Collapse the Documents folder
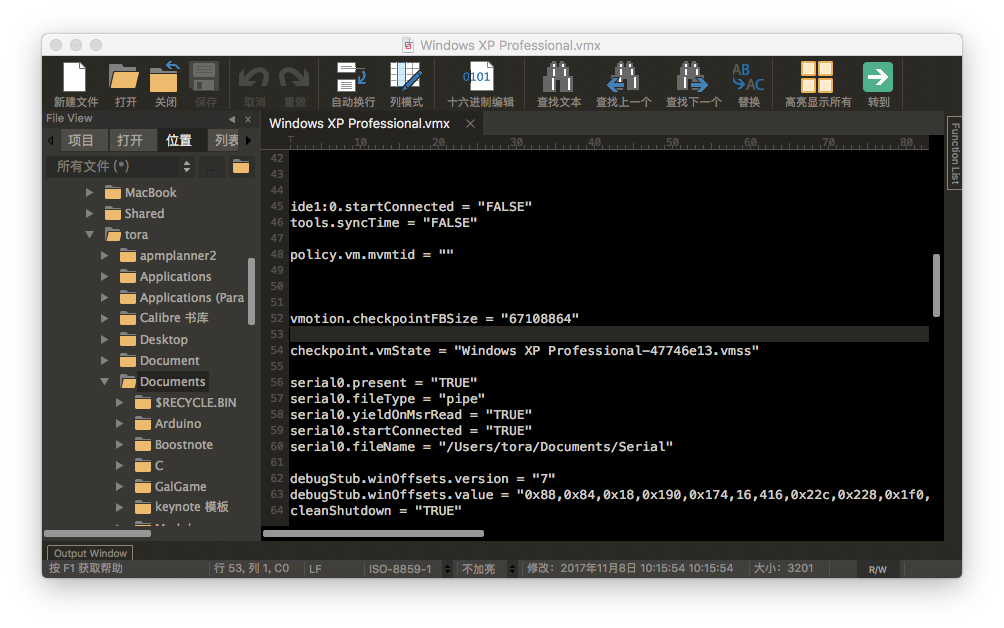The image size is (1004, 628). tap(104, 382)
